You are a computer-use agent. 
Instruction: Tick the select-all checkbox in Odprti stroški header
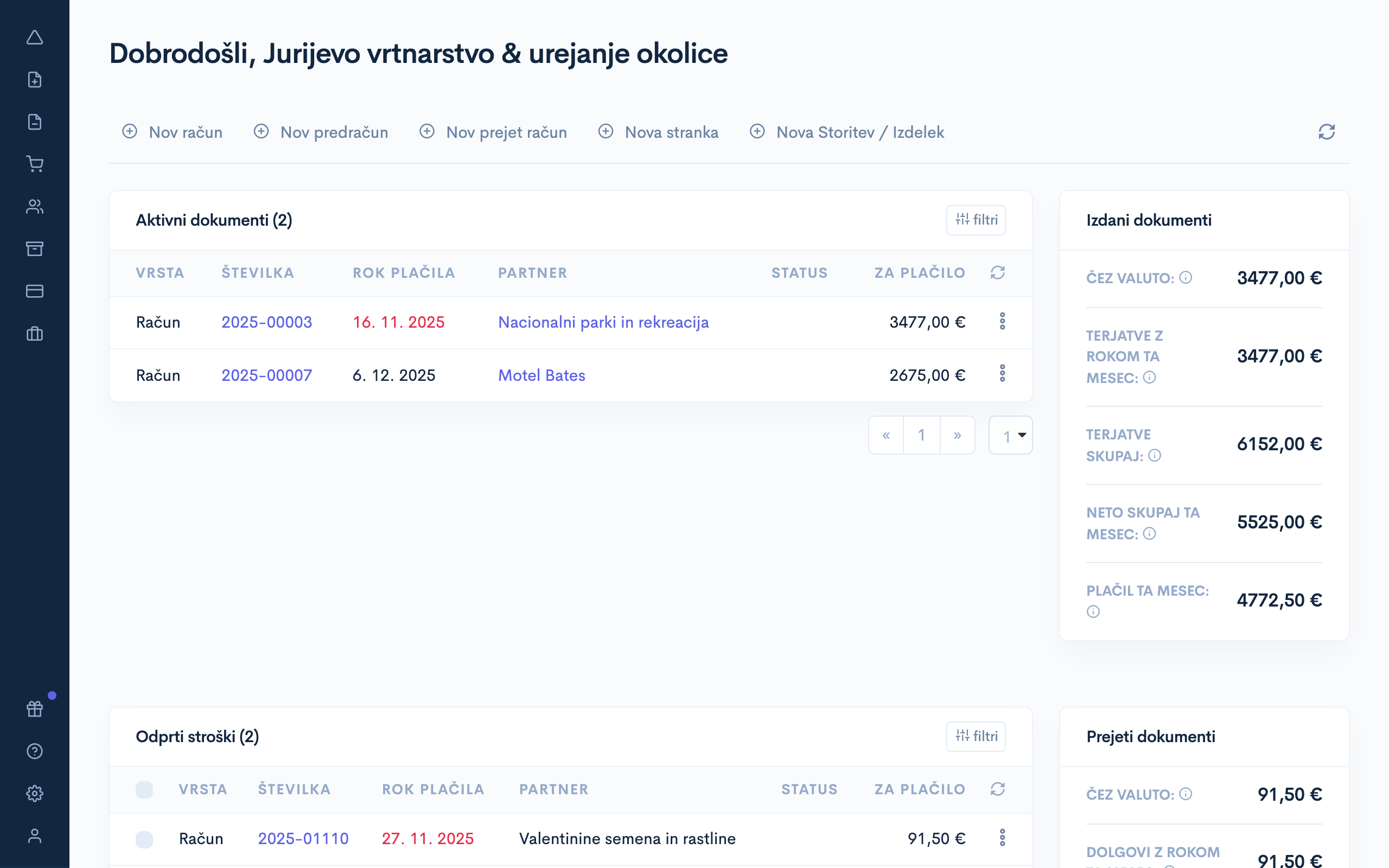pyautogui.click(x=144, y=789)
